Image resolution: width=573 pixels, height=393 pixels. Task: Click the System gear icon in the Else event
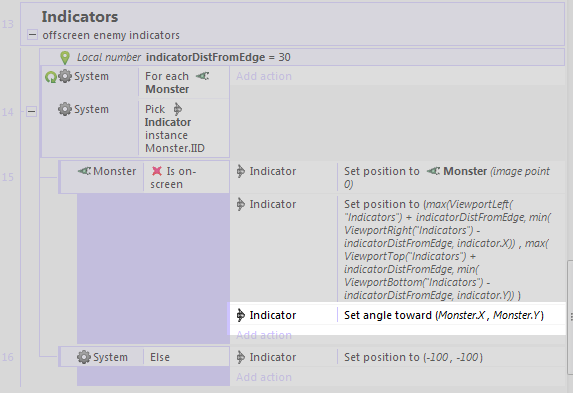pos(84,357)
